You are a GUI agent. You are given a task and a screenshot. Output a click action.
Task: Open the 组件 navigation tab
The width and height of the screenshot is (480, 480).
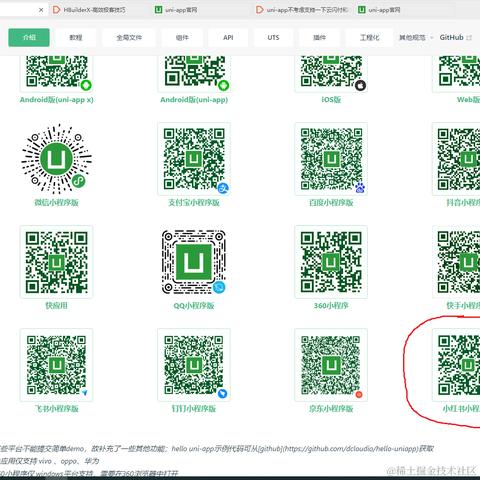(182, 37)
